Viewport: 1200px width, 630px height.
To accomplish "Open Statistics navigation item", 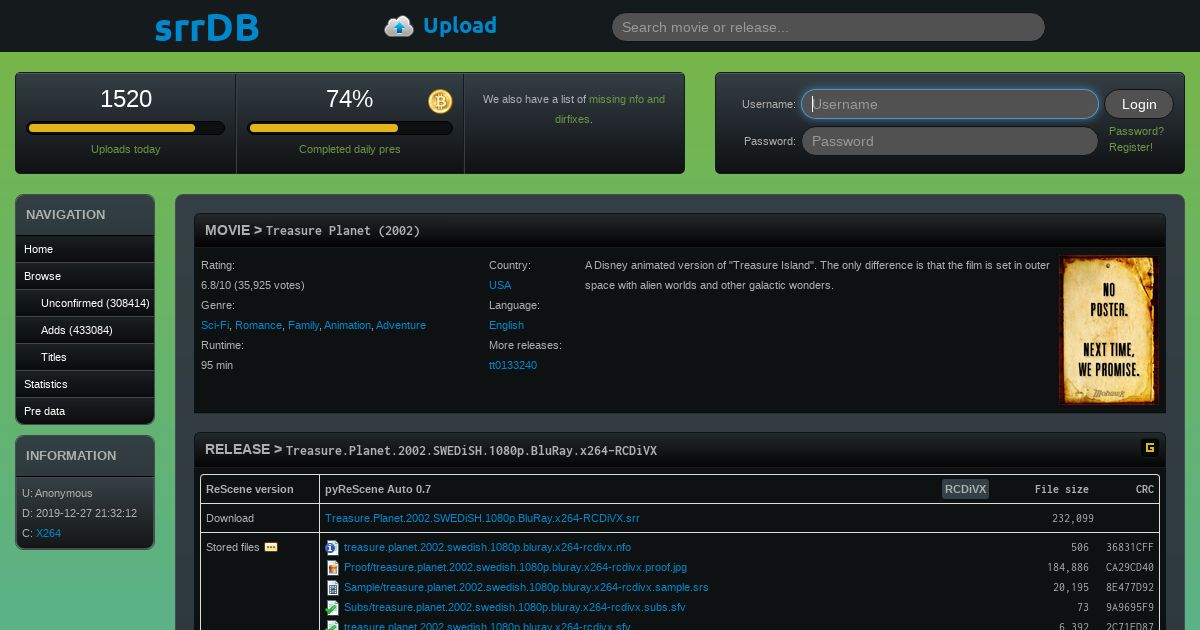I will coord(85,384).
